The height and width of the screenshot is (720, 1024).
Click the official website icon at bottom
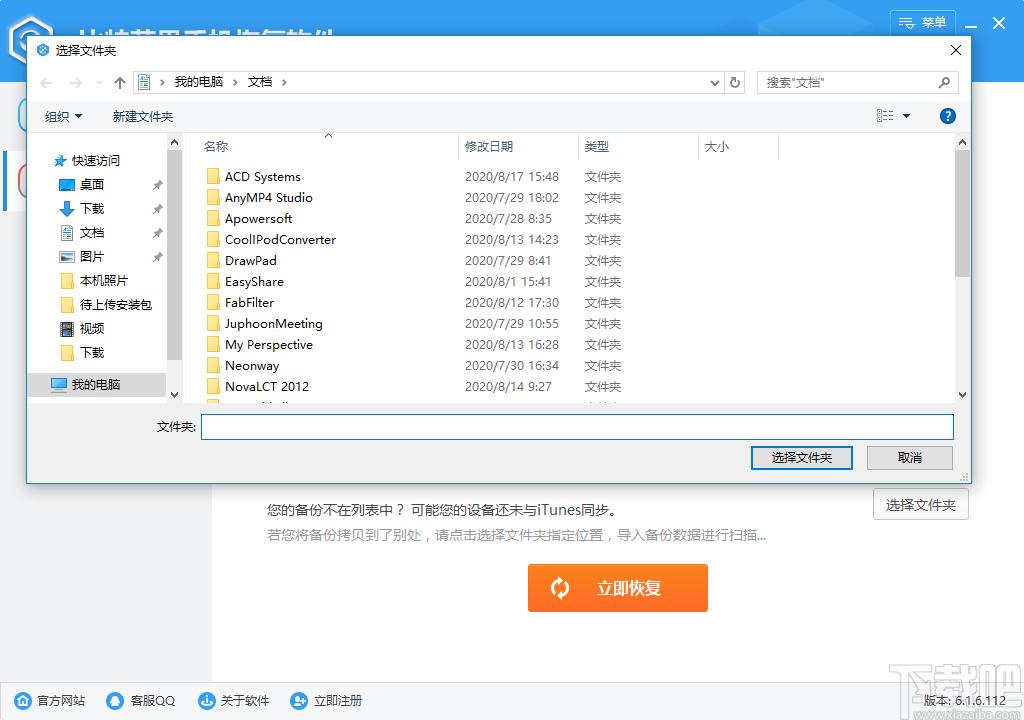[x=23, y=701]
